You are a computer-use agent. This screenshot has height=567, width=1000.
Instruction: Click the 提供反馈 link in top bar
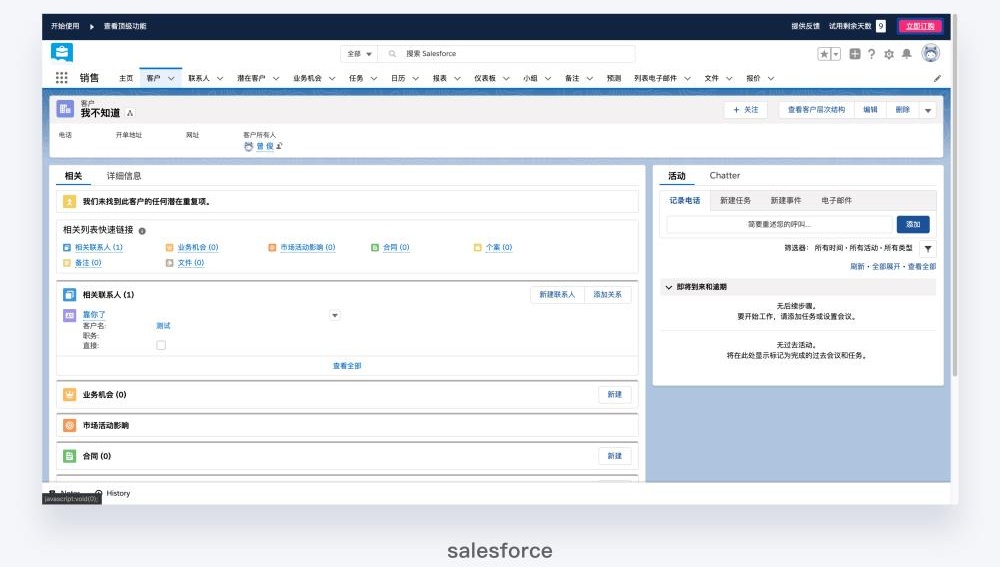[805, 26]
